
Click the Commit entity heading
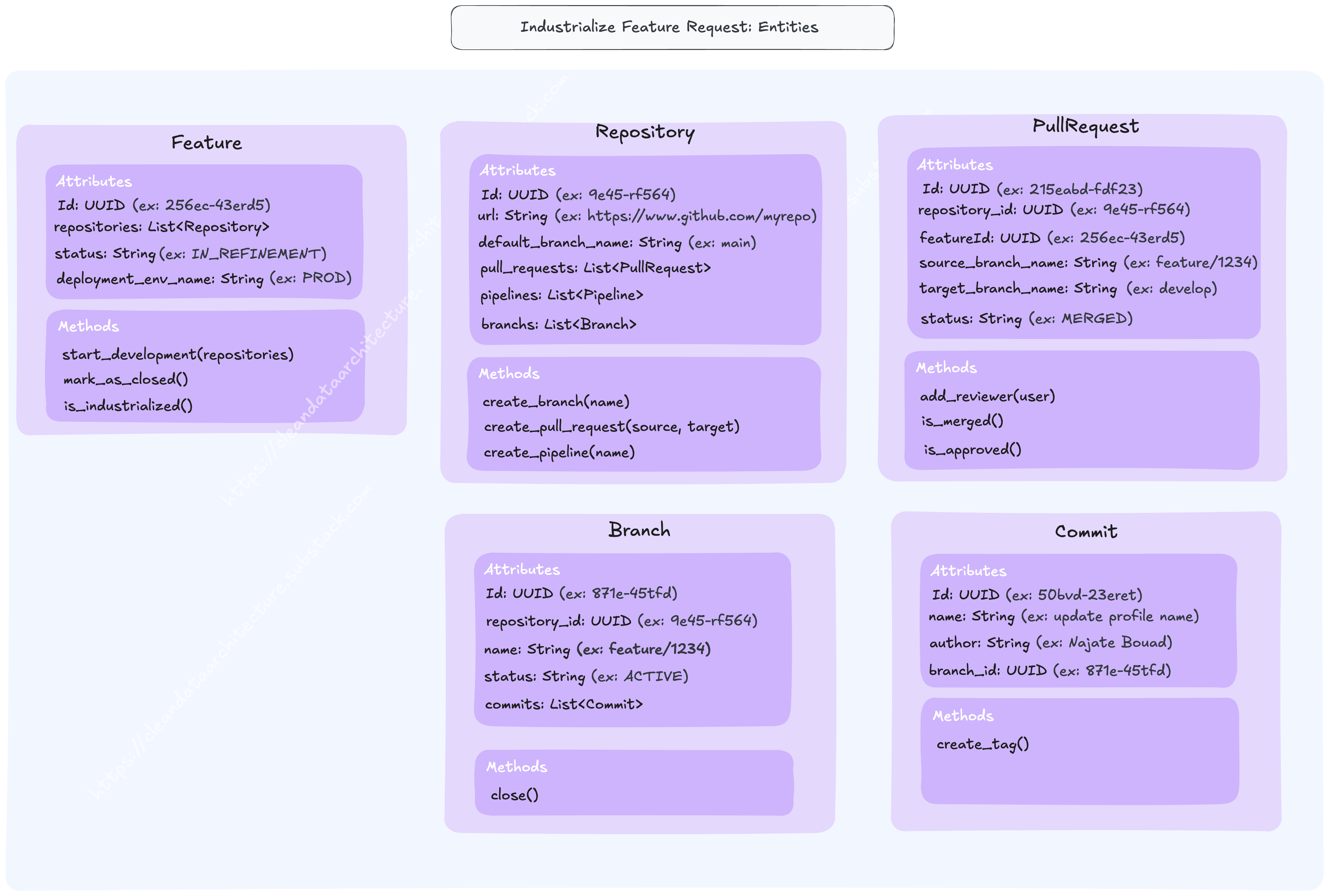tap(1086, 532)
